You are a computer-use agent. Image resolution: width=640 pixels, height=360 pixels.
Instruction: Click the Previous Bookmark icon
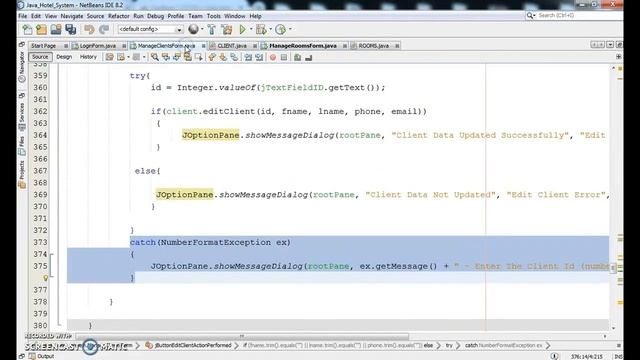coord(212,58)
